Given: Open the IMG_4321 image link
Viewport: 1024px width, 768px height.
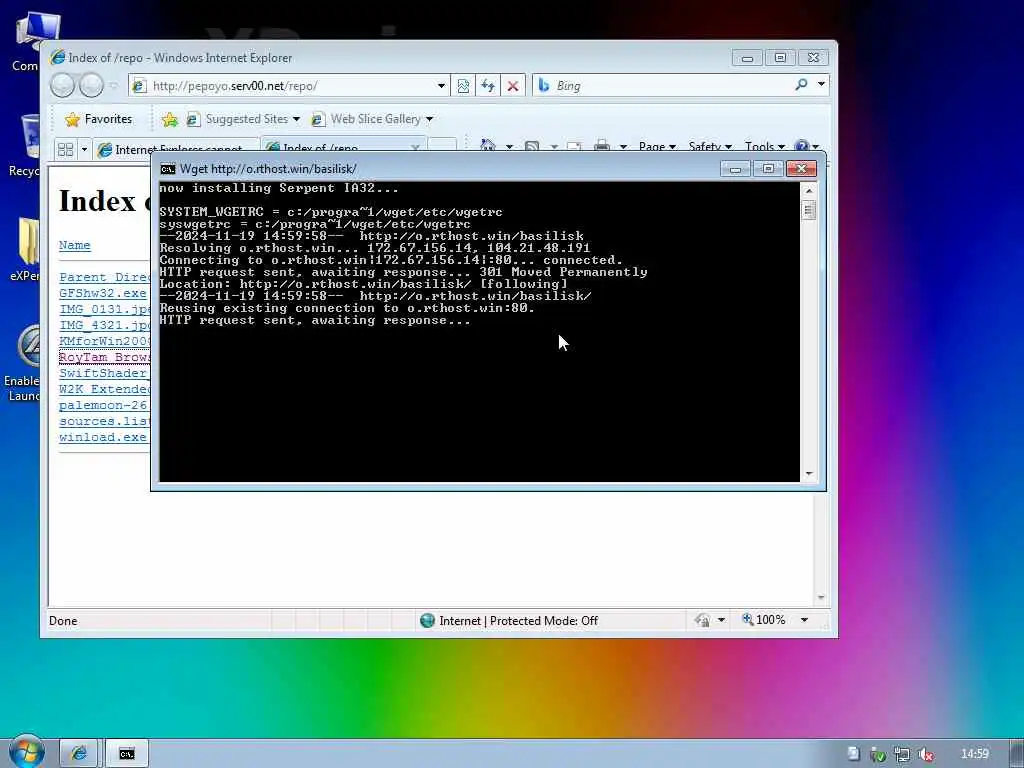Looking at the screenshot, I should click(104, 325).
